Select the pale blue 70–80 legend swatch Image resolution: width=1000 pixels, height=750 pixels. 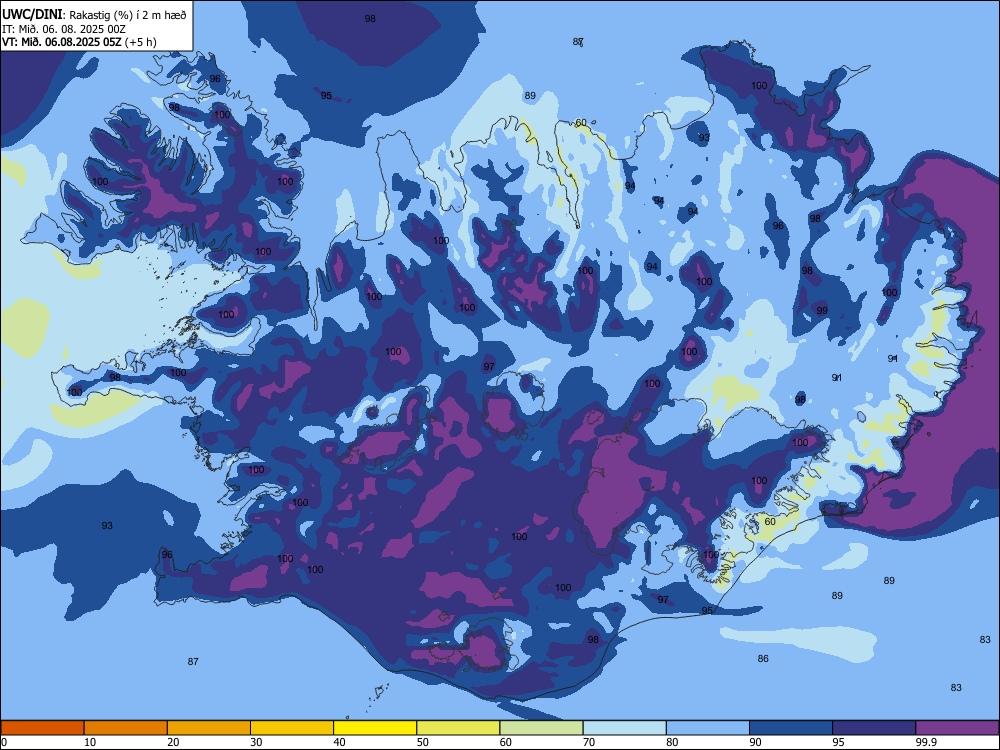coord(624,728)
